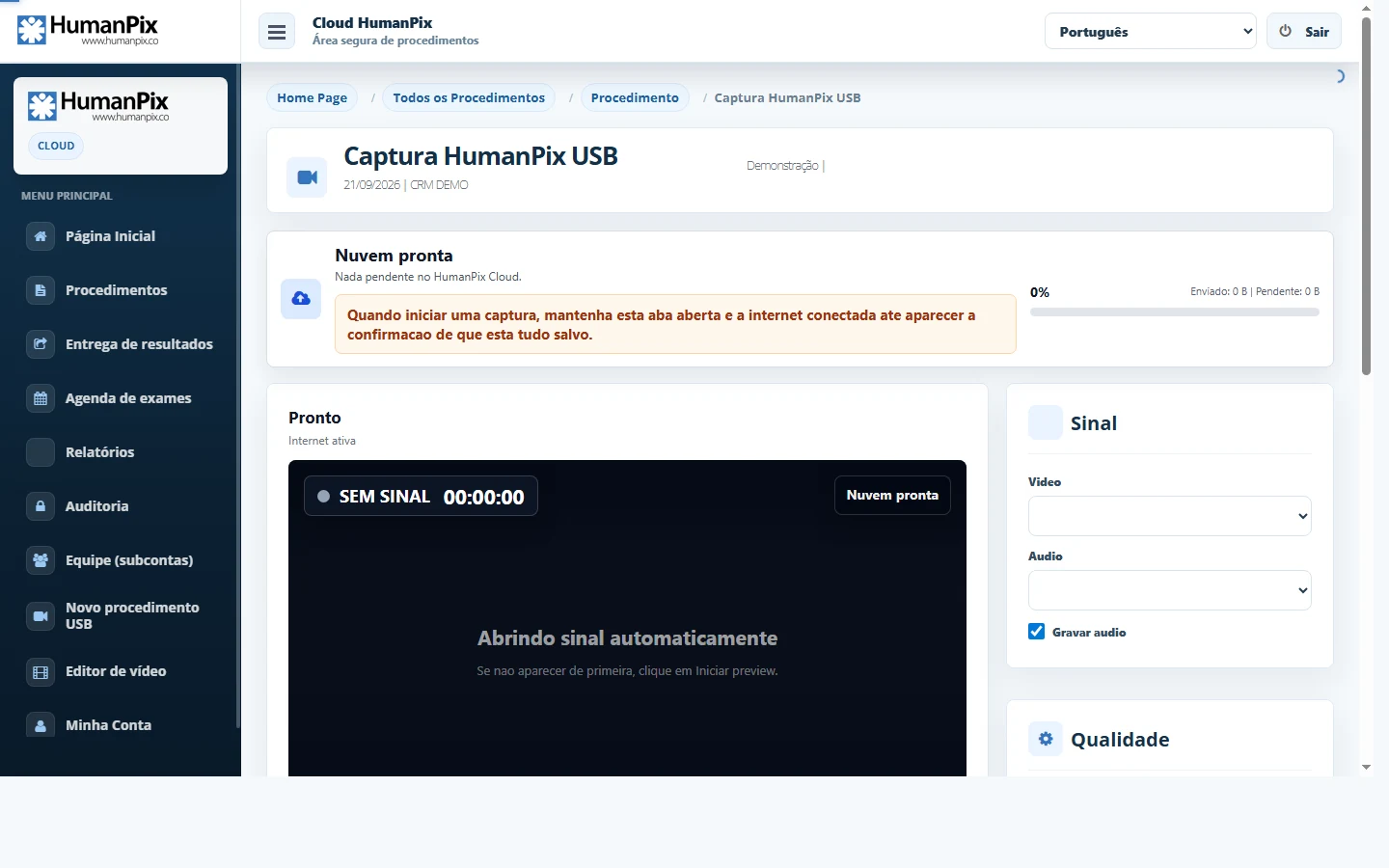Go to Todos os Procedimentos breadcrumb
This screenshot has width=1389, height=868.
tap(469, 97)
